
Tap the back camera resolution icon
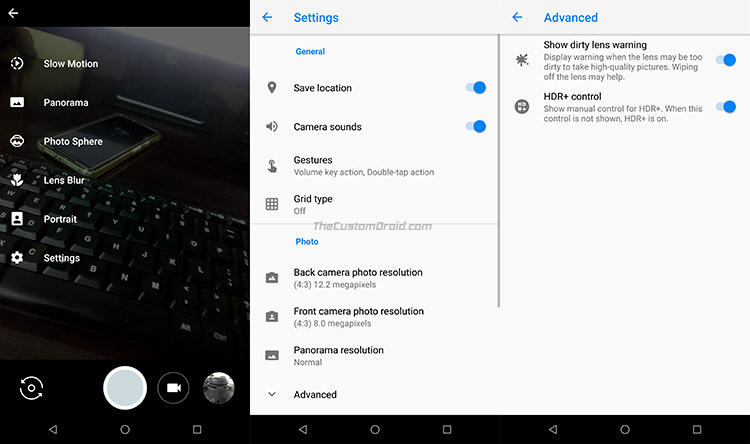(x=272, y=278)
